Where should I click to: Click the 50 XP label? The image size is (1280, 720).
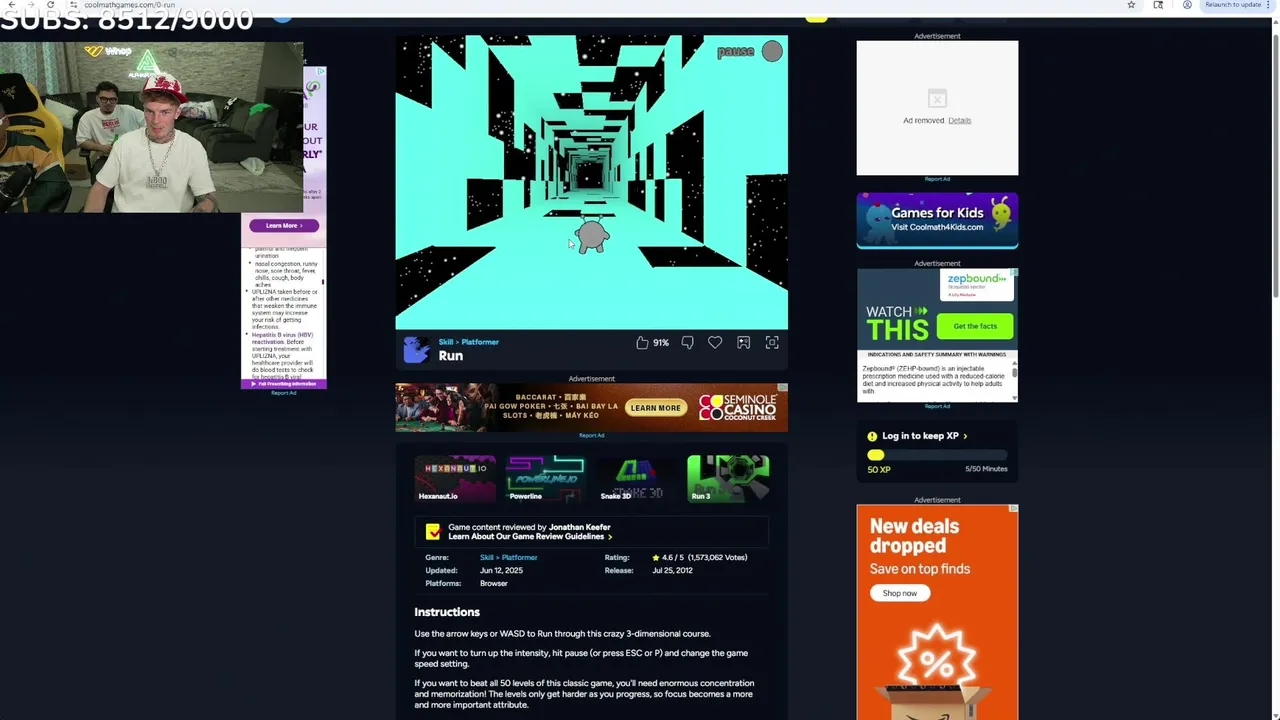[x=879, y=469]
